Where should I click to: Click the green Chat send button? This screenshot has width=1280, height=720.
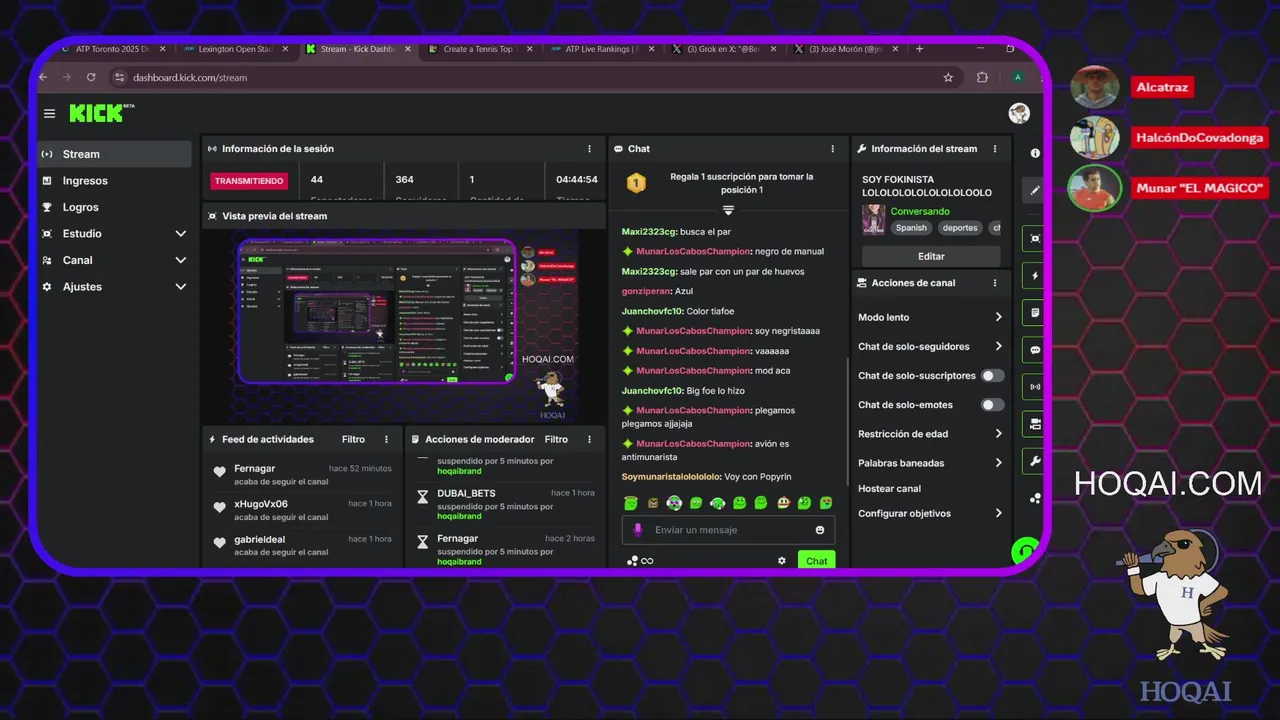click(x=816, y=561)
